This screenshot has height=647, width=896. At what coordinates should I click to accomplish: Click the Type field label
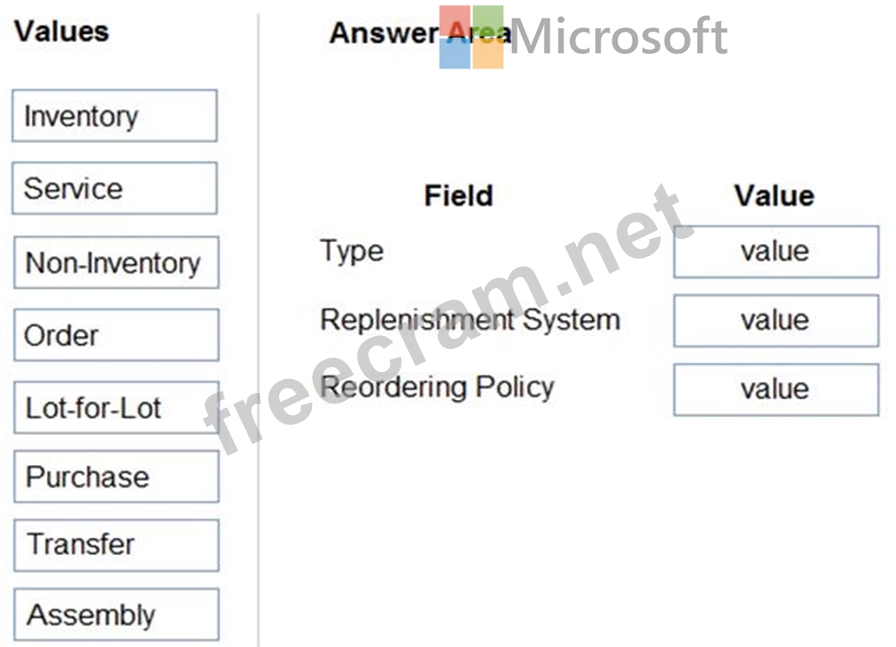point(351,250)
